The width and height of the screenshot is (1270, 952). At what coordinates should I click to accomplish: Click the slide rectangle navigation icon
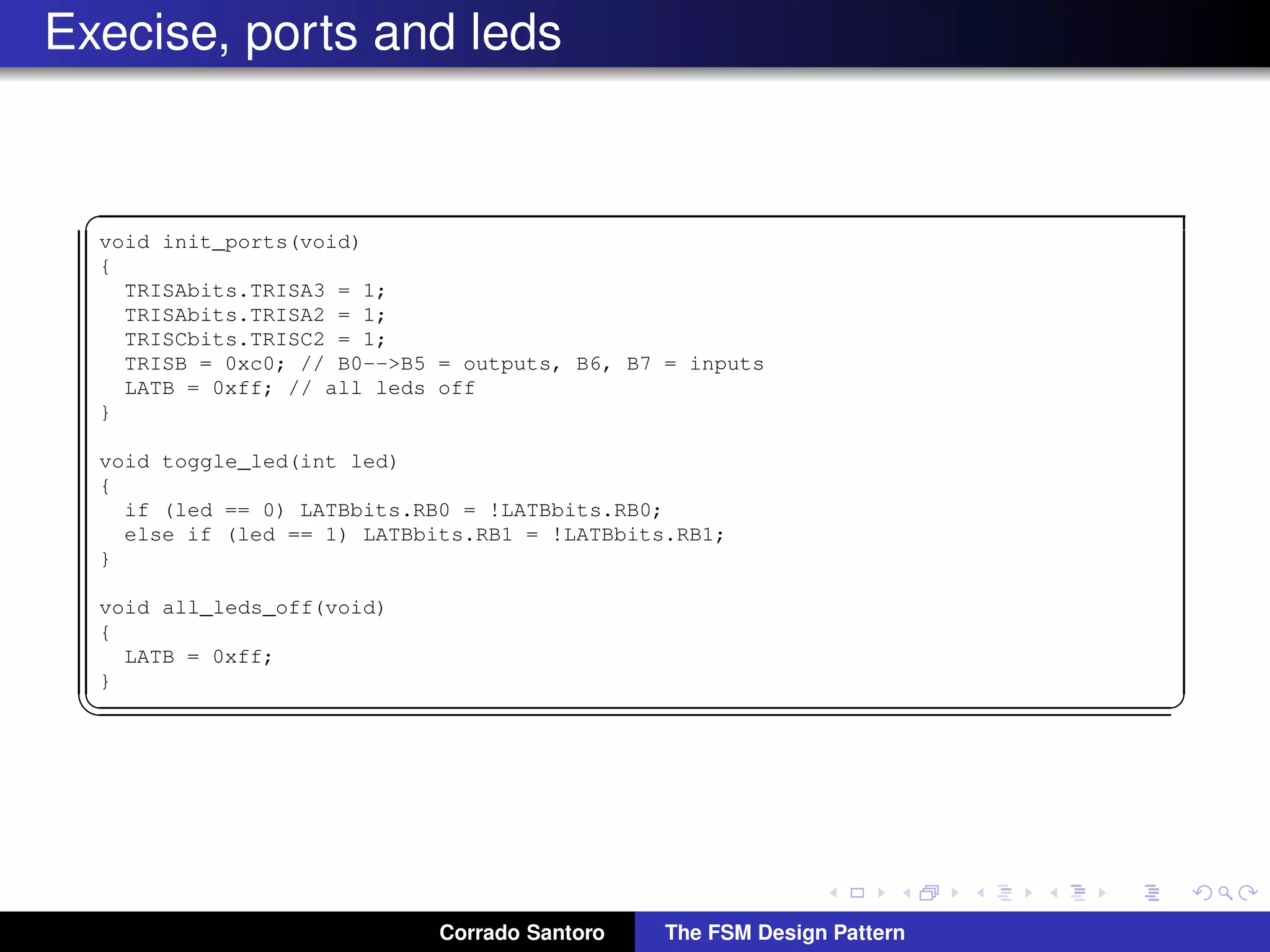[857, 892]
